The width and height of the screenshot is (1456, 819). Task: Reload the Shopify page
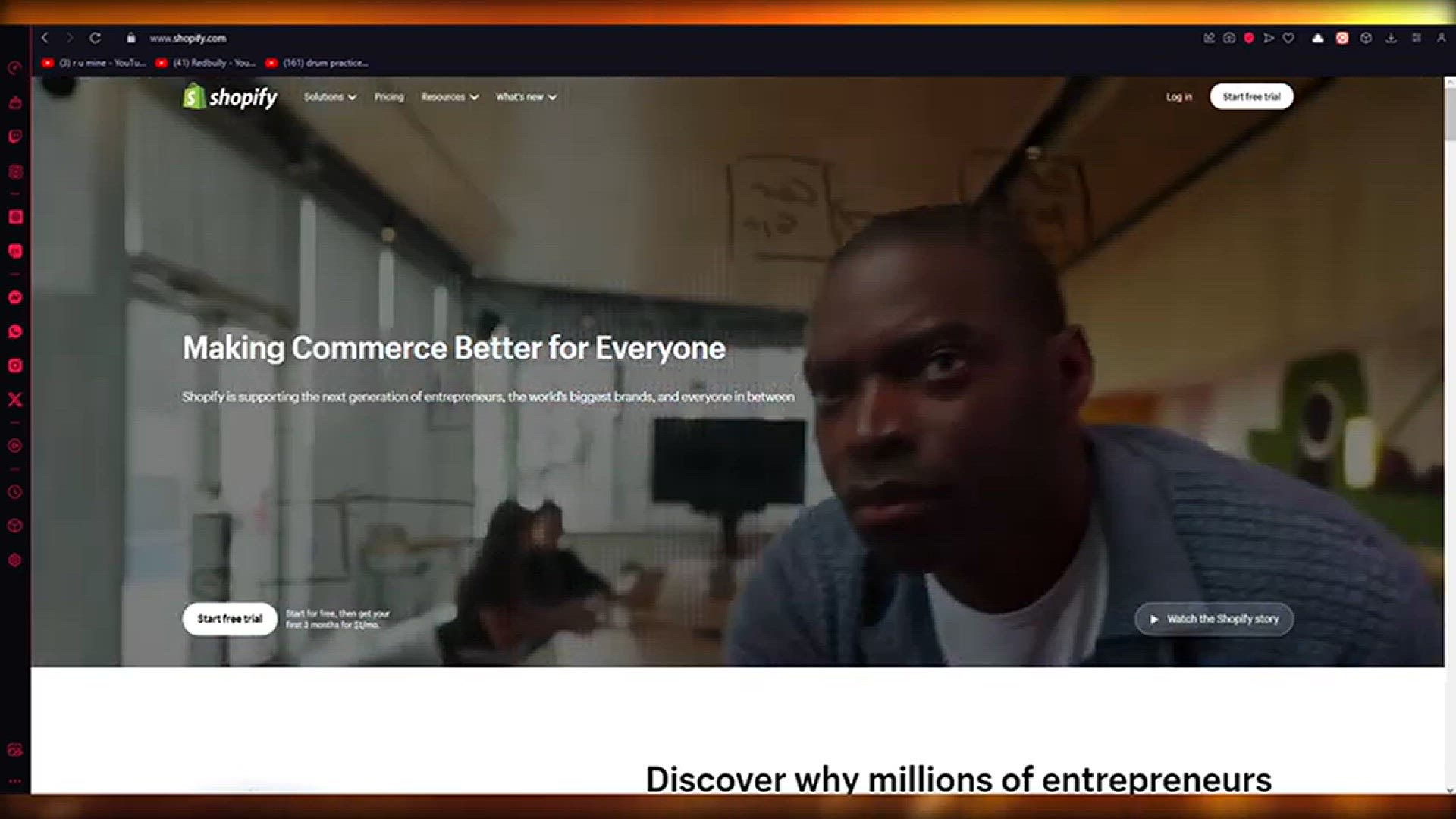(x=95, y=38)
